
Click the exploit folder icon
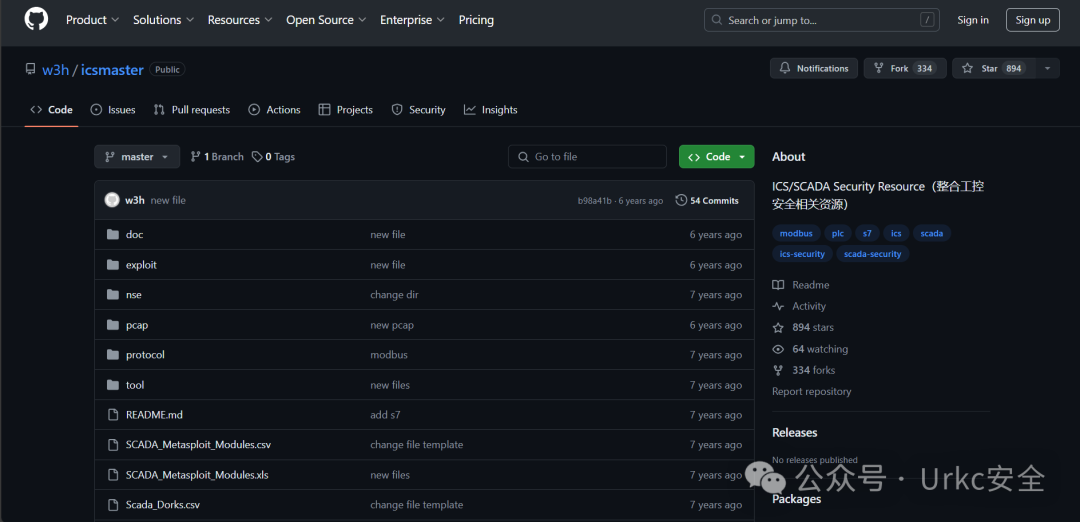[x=113, y=265]
